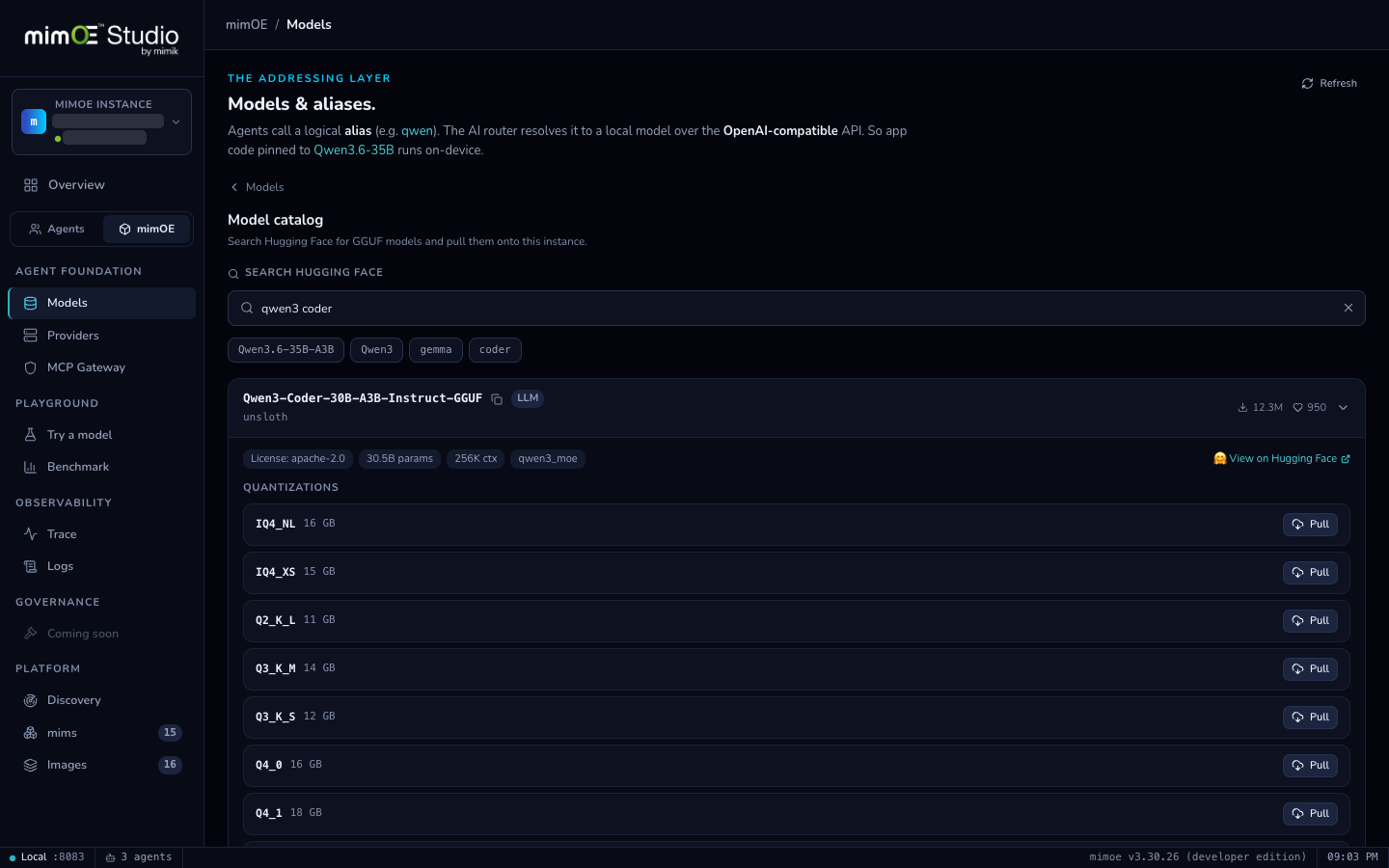View model on Hugging Face
The height and width of the screenshot is (868, 1389).
1282,459
